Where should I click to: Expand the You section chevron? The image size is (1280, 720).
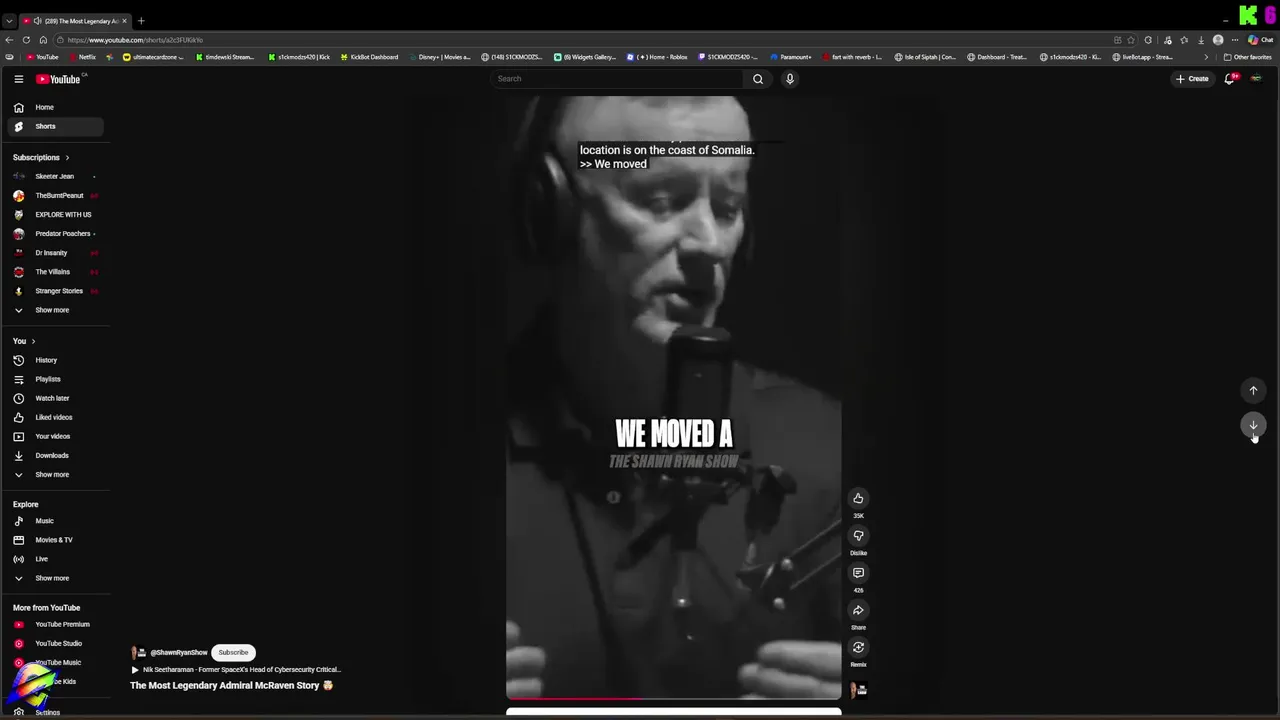33,341
